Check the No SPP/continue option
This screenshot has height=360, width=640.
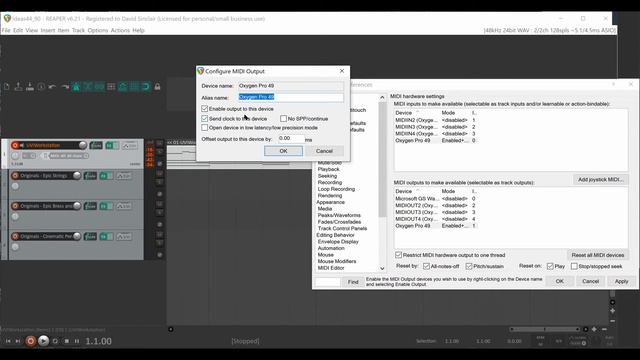283,118
